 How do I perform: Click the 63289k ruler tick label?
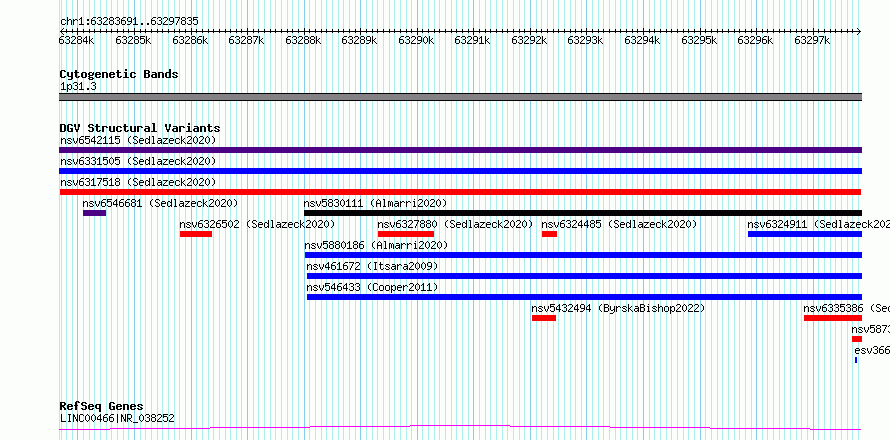[x=359, y=40]
